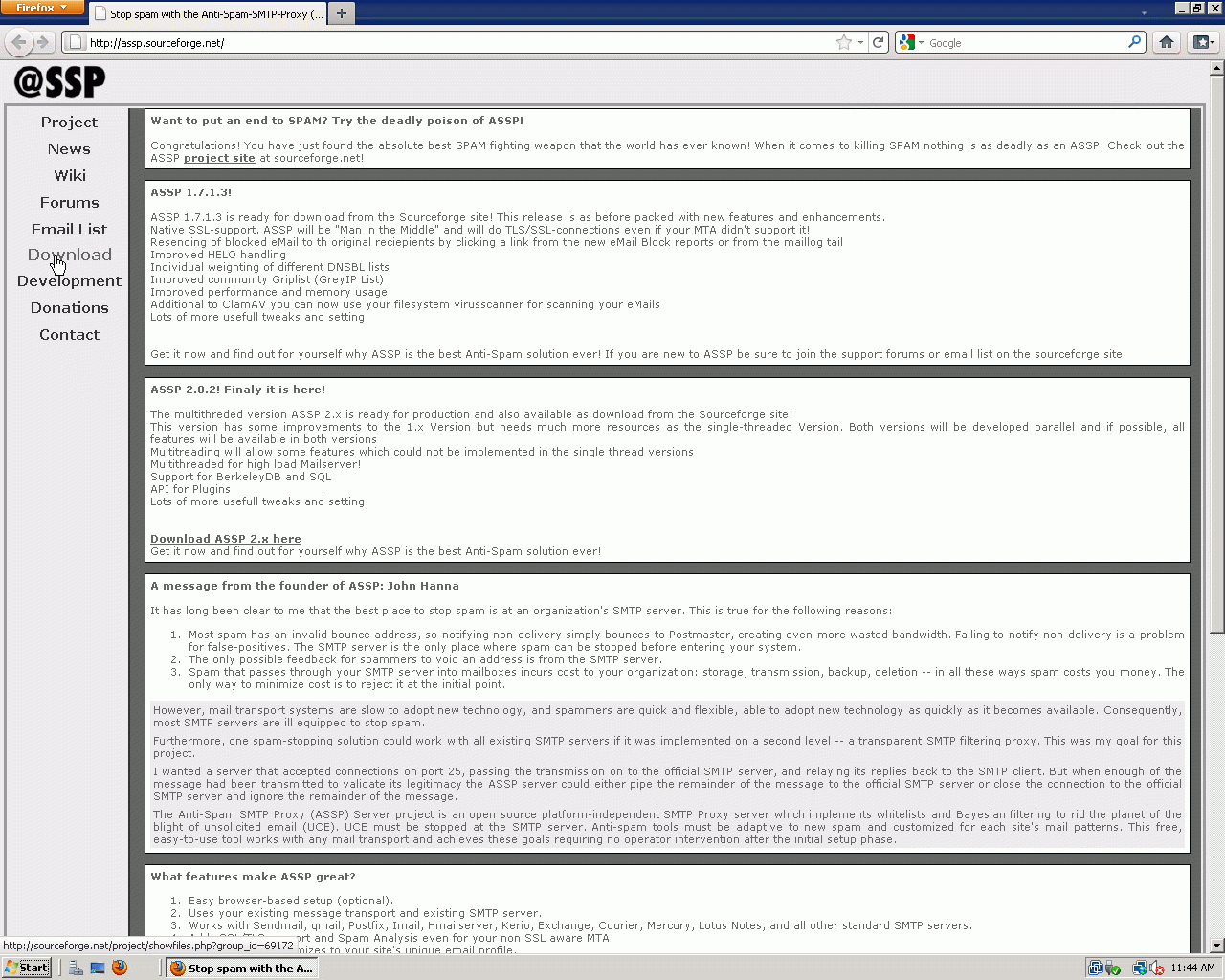The height and width of the screenshot is (980, 1225).
Task: Open the Bookmarks menu button
Action: click(x=1203, y=42)
